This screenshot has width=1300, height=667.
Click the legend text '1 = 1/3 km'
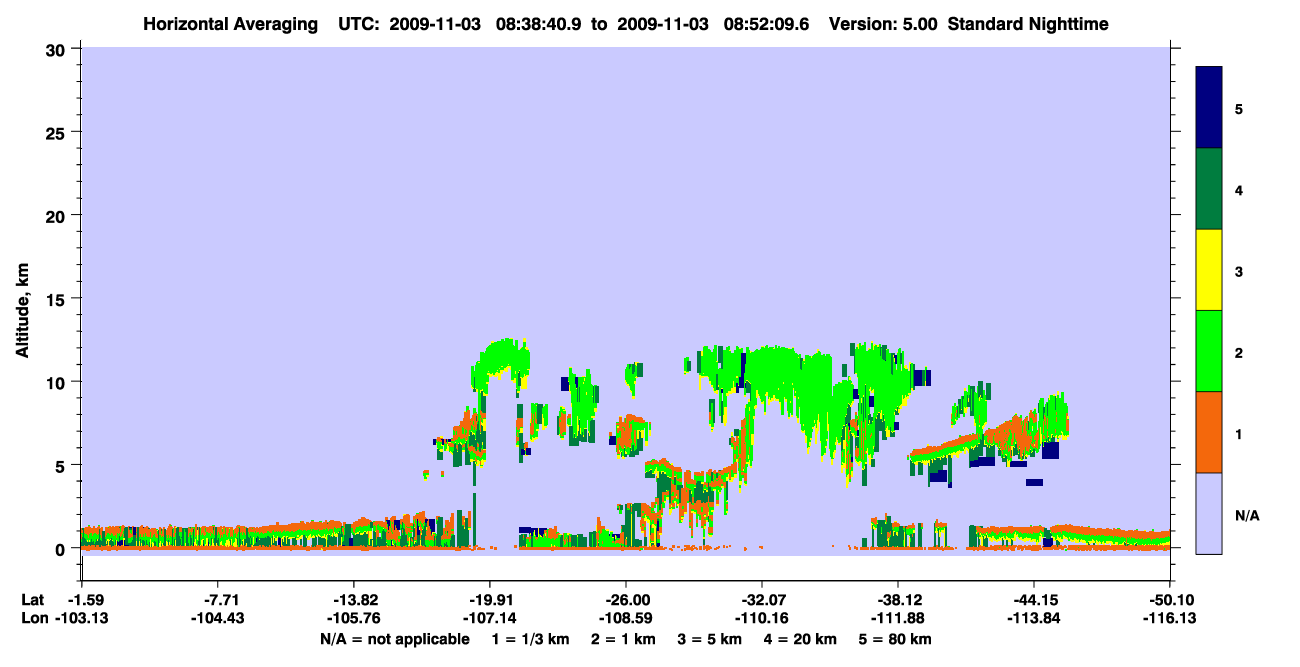coord(529,639)
